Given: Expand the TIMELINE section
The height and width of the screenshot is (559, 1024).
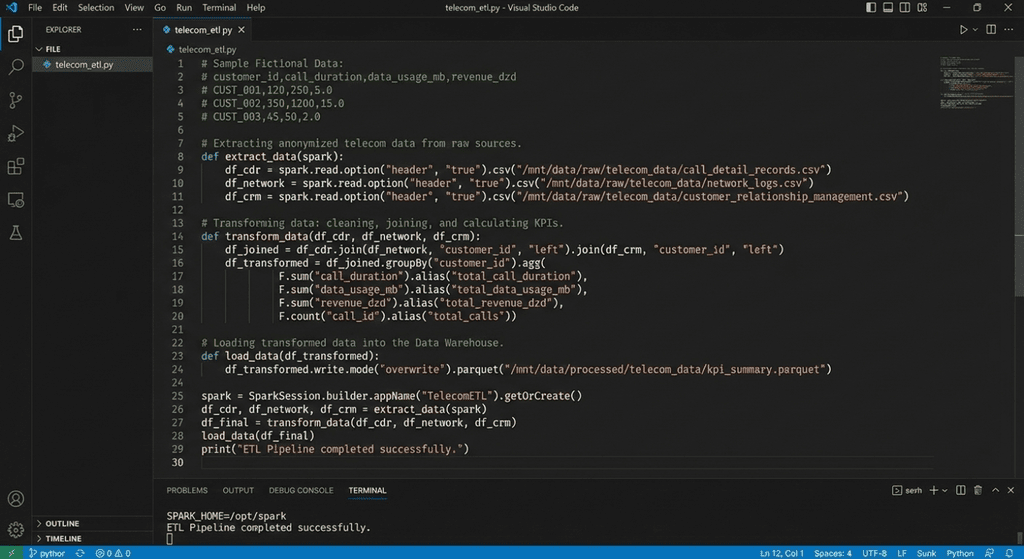Looking at the screenshot, I should (63, 538).
